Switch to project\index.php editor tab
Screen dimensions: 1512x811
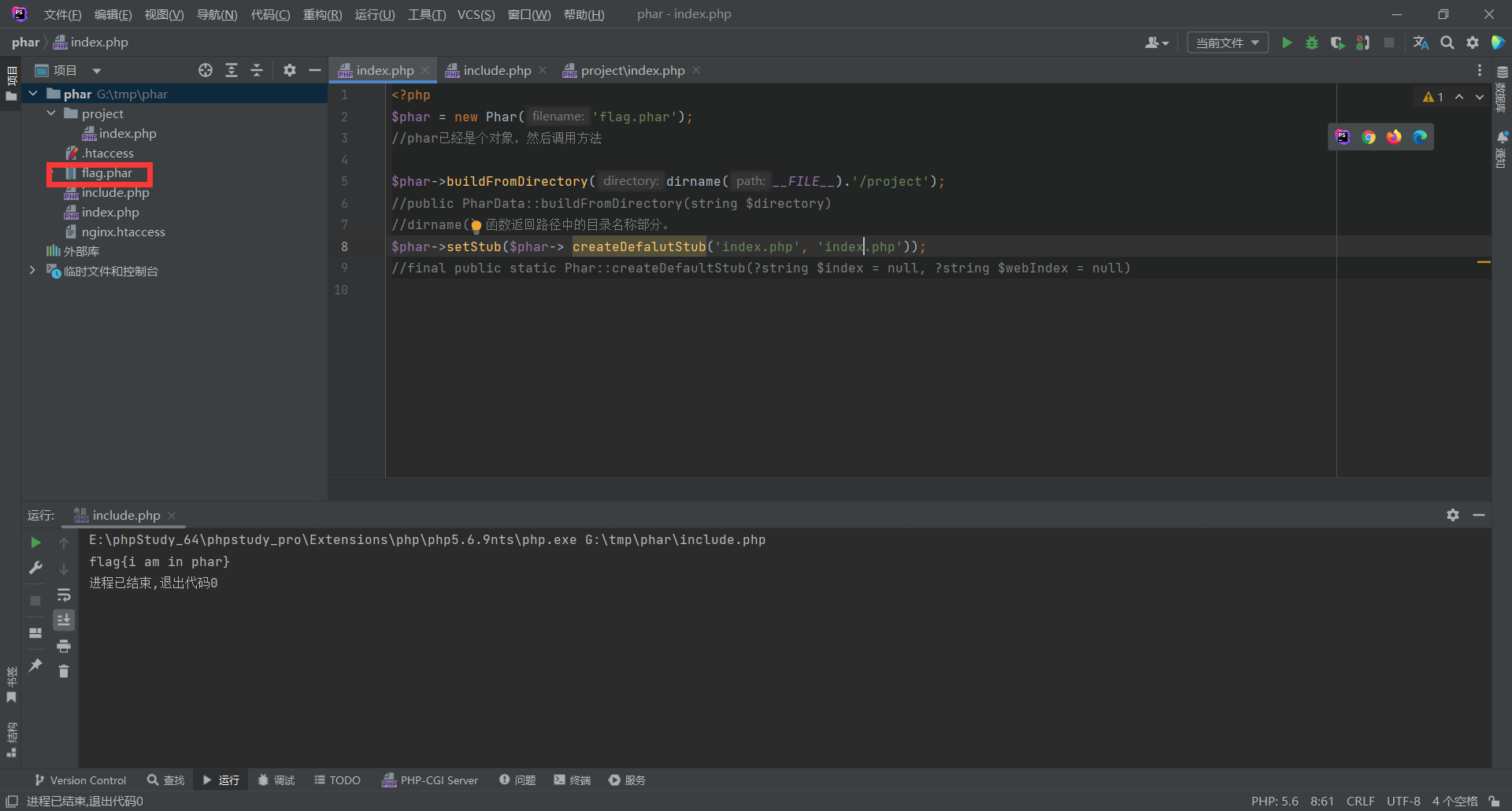tap(632, 70)
